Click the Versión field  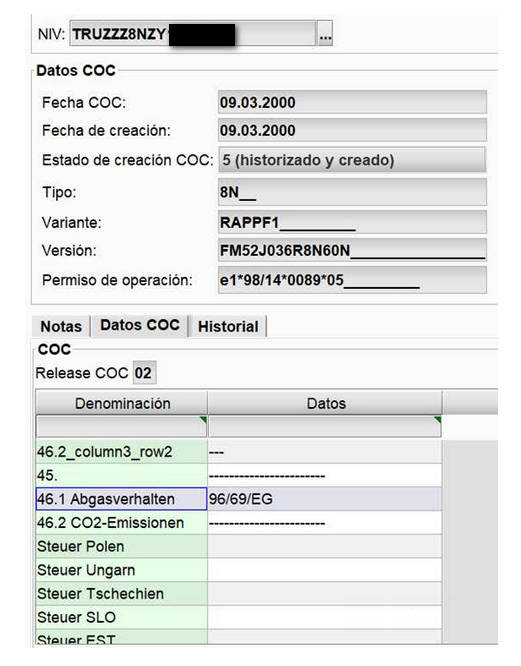pos(352,250)
